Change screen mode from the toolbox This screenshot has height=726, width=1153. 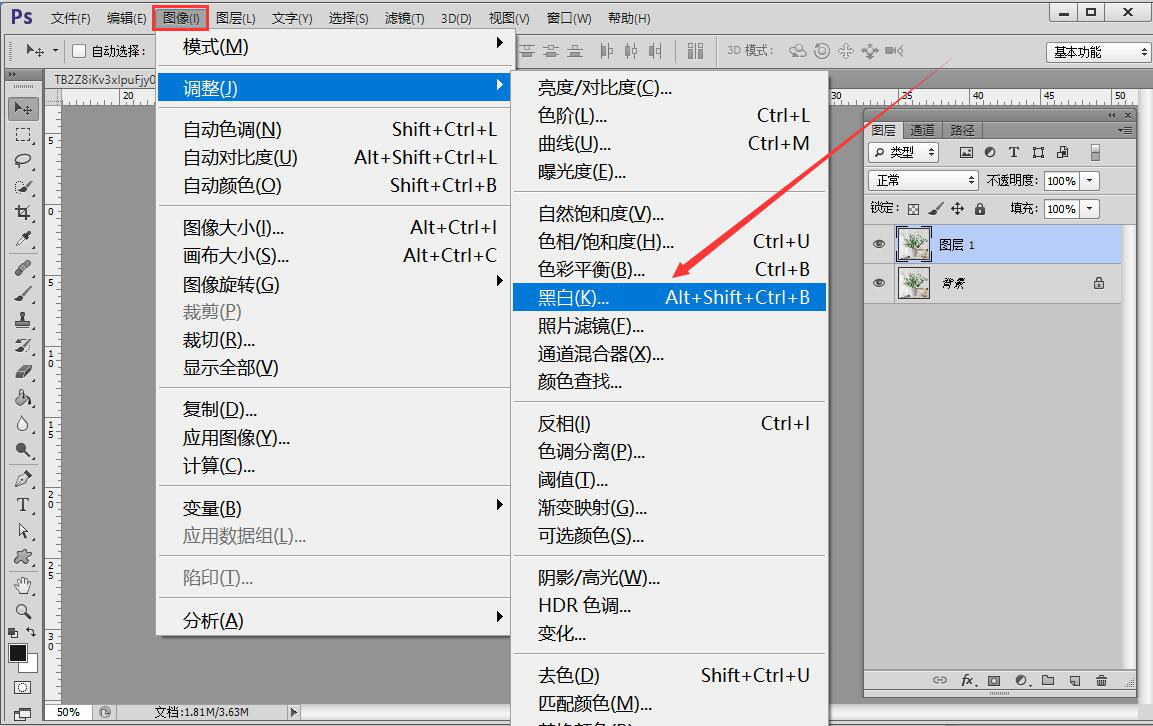[23, 713]
